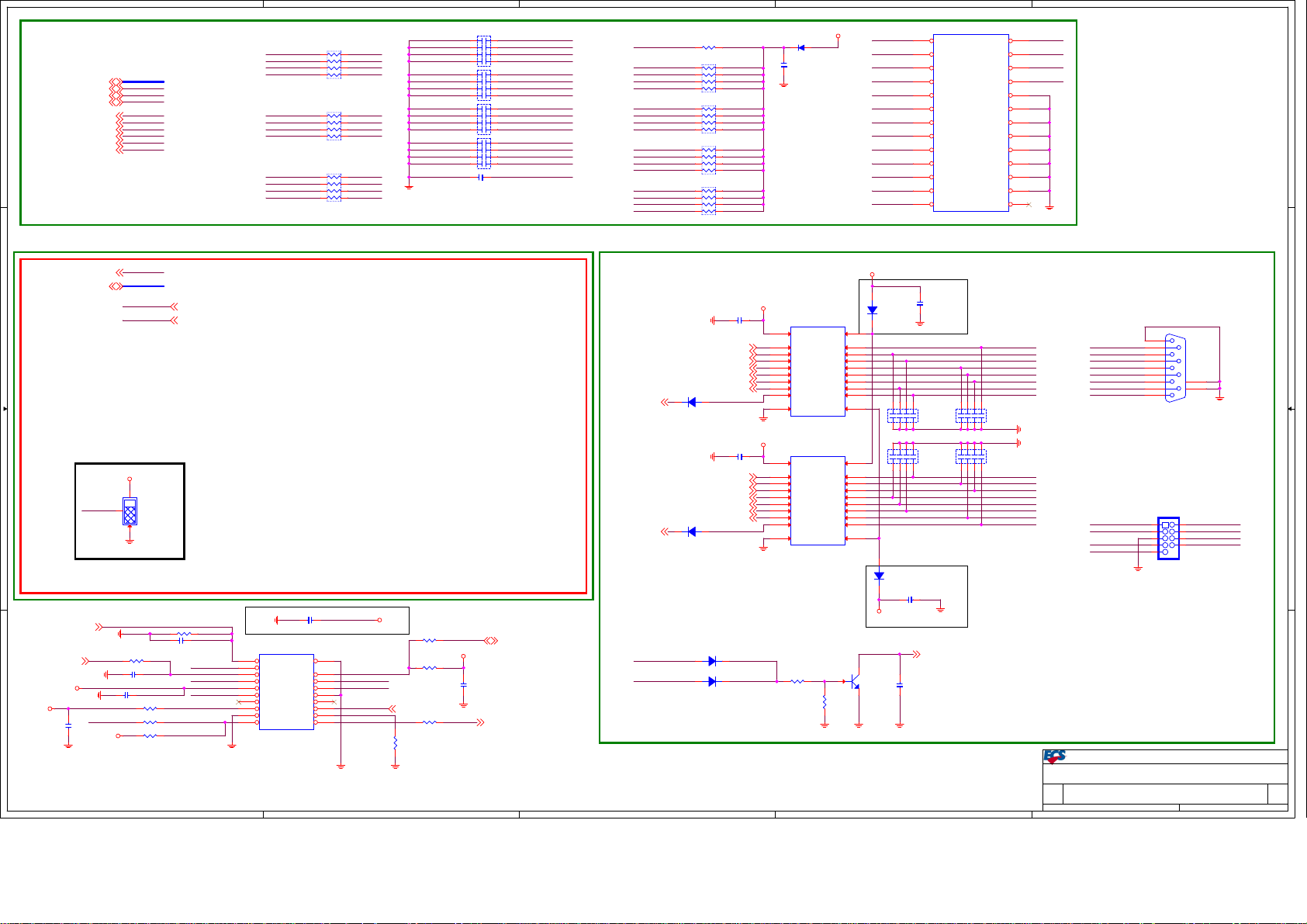Screen dimensions: 1307x924
Task: Select the top dashed capacitor array
Action: click(483, 50)
